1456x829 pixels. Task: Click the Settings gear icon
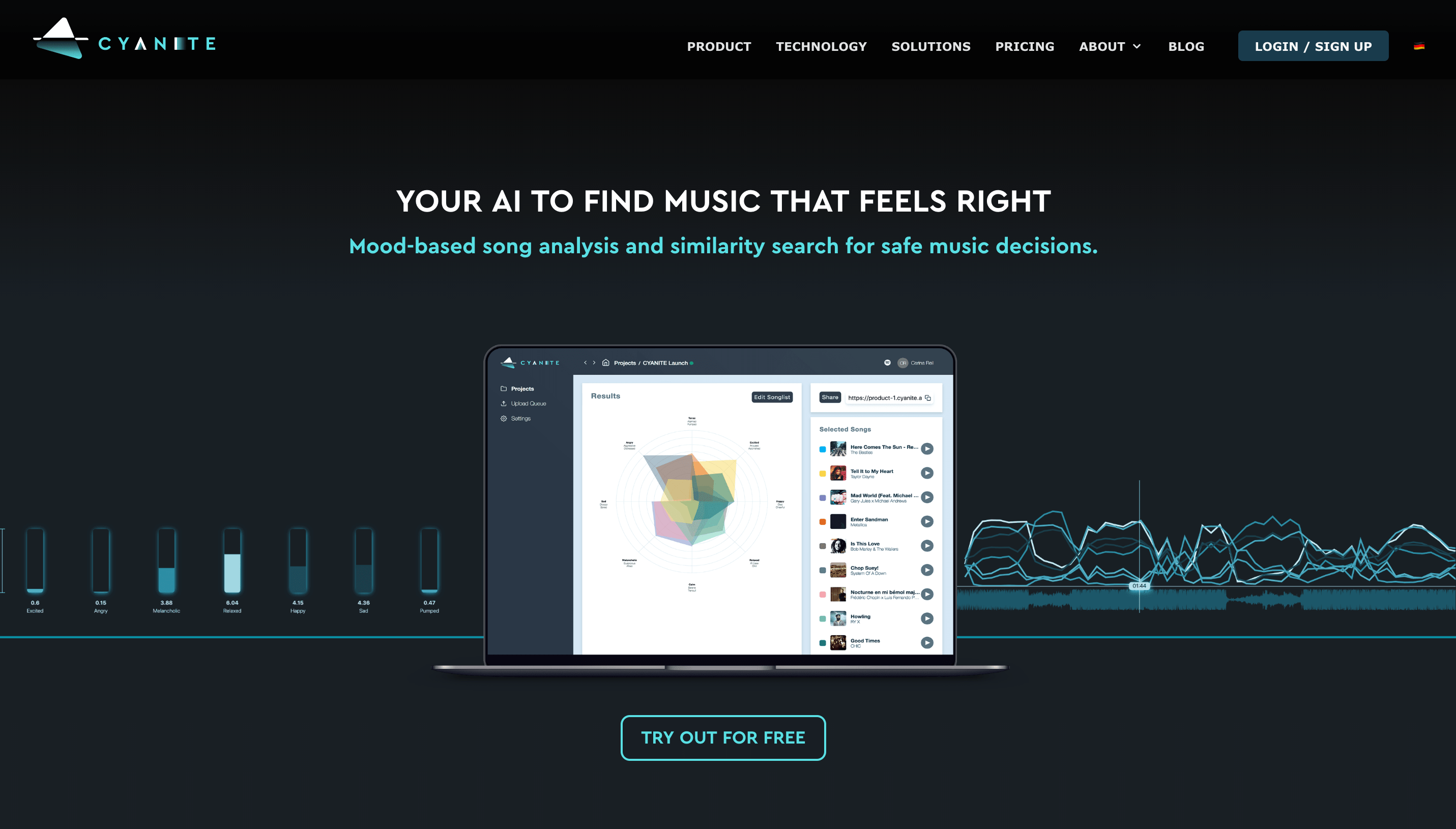(x=504, y=418)
